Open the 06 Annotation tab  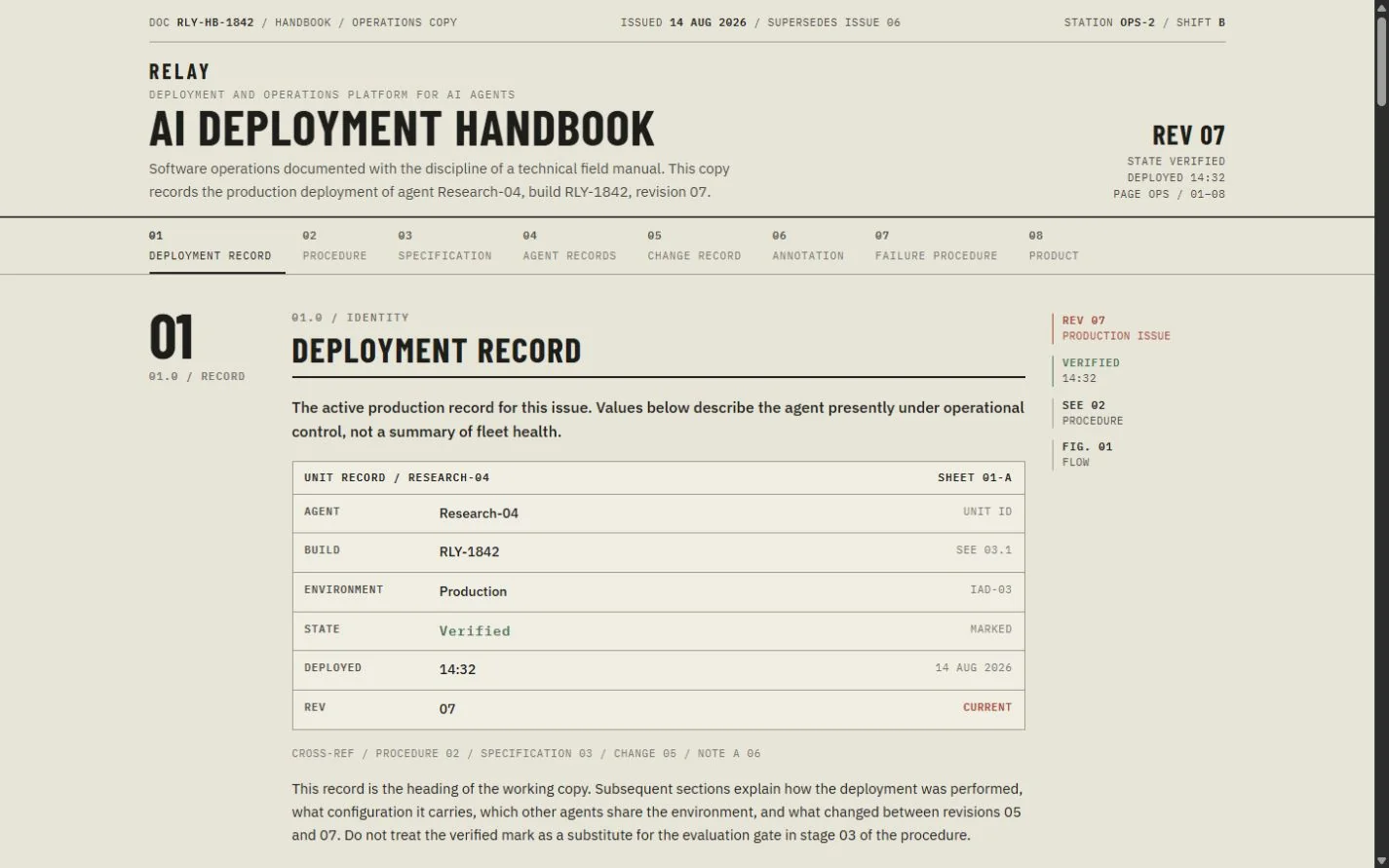808,245
